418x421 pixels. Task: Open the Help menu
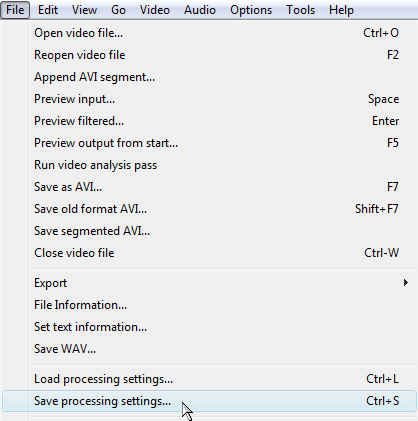[341, 10]
